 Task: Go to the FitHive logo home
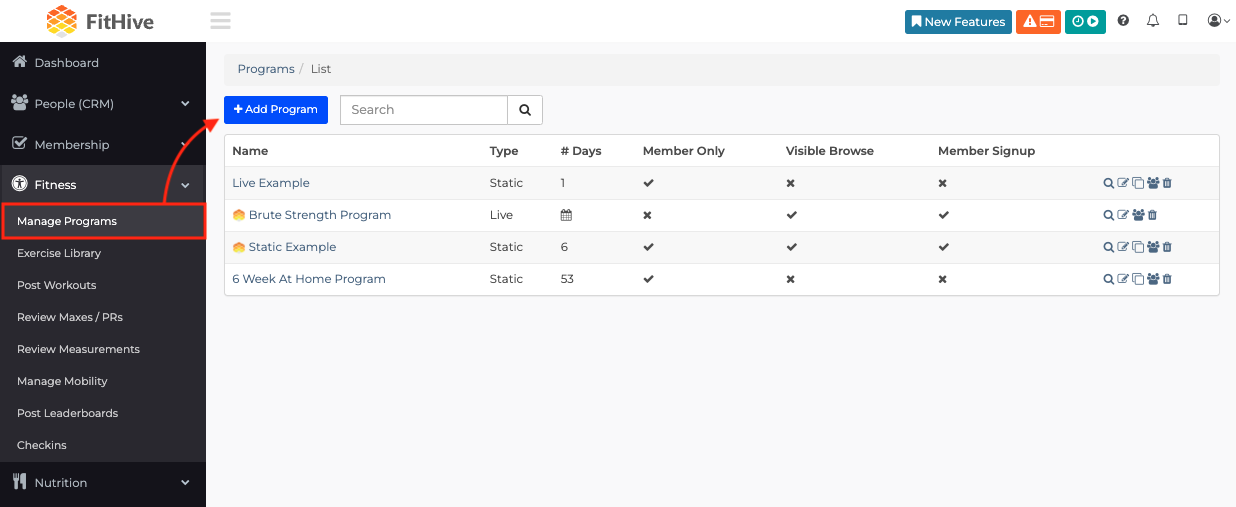[100, 20]
